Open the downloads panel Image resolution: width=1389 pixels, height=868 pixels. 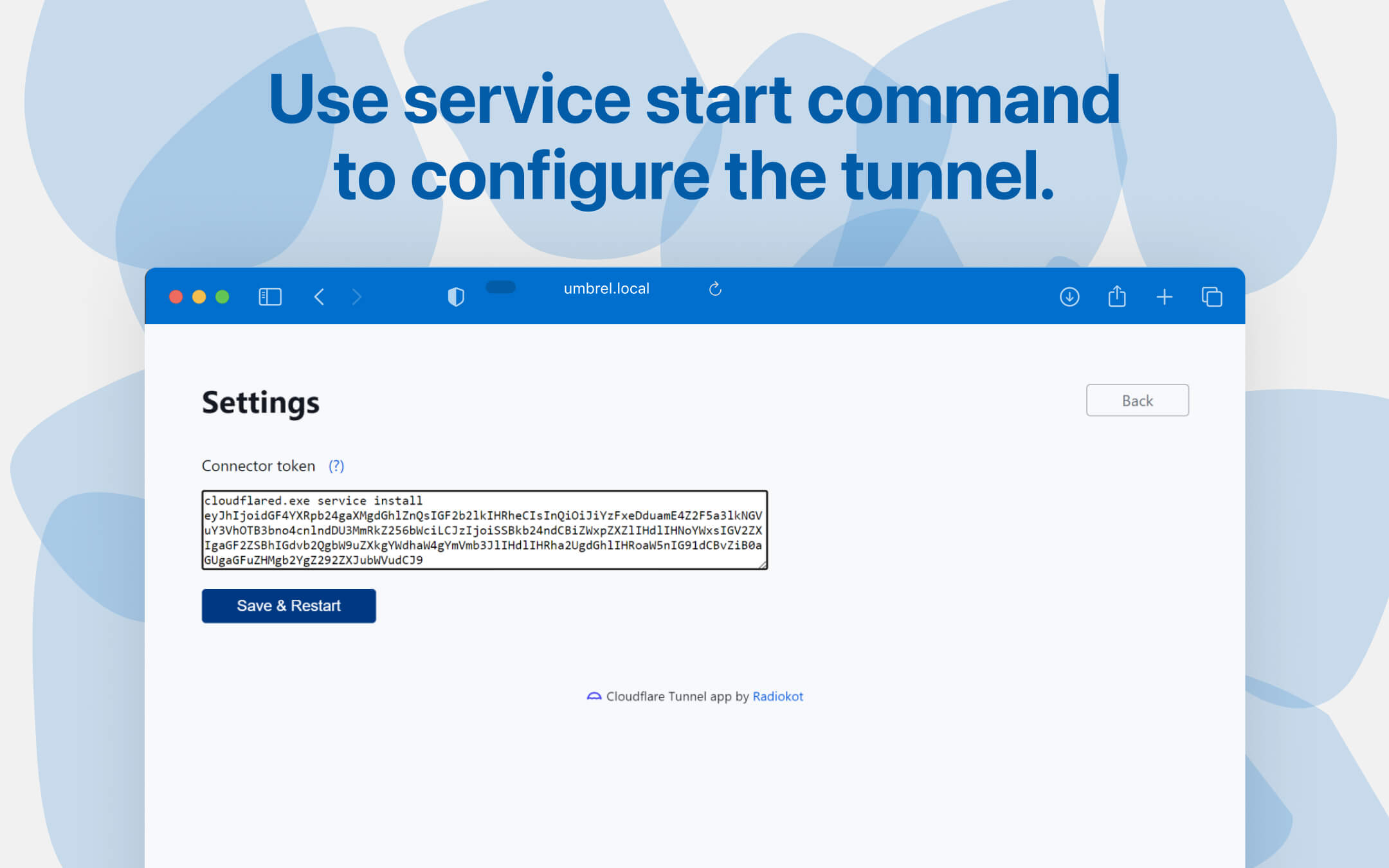[x=1069, y=296]
